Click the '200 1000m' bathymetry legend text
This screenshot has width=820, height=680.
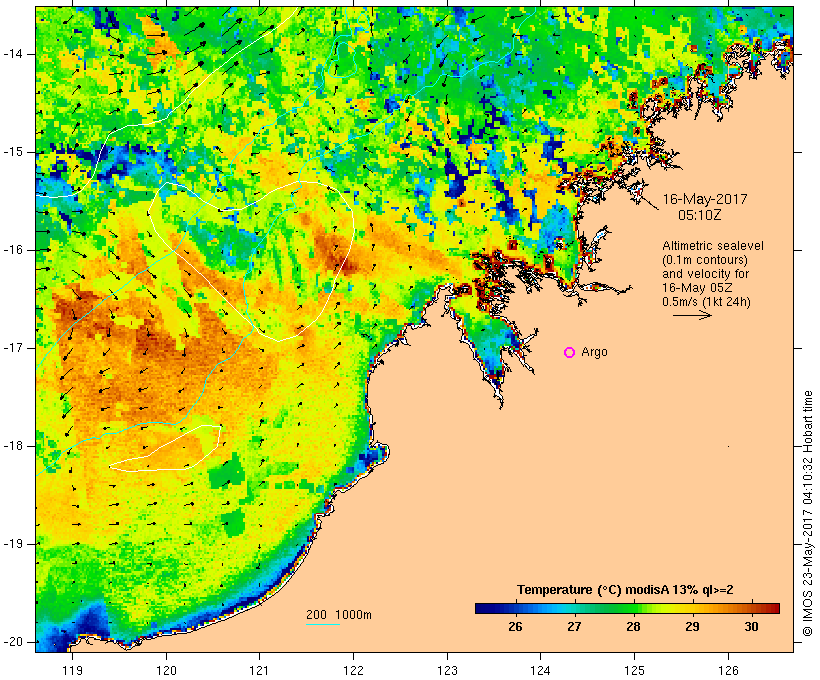339,615
